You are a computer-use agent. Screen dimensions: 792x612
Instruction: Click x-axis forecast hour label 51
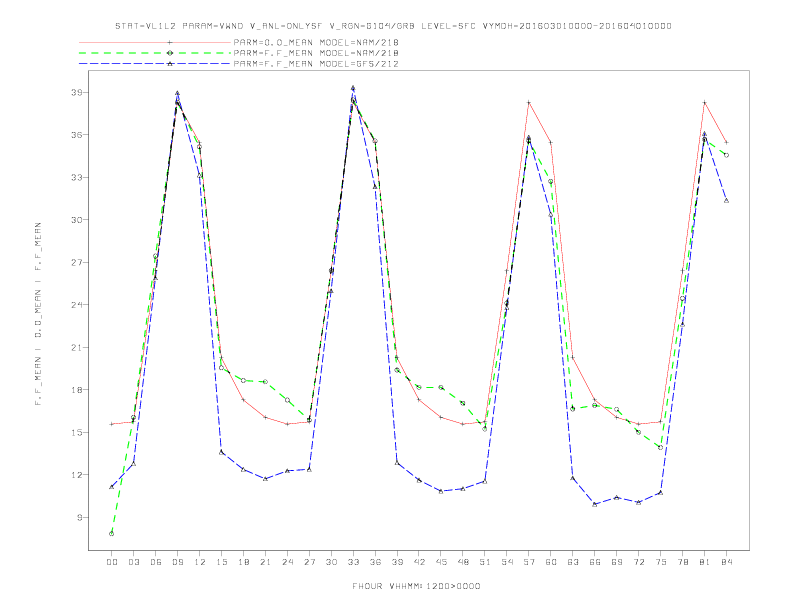click(x=485, y=562)
